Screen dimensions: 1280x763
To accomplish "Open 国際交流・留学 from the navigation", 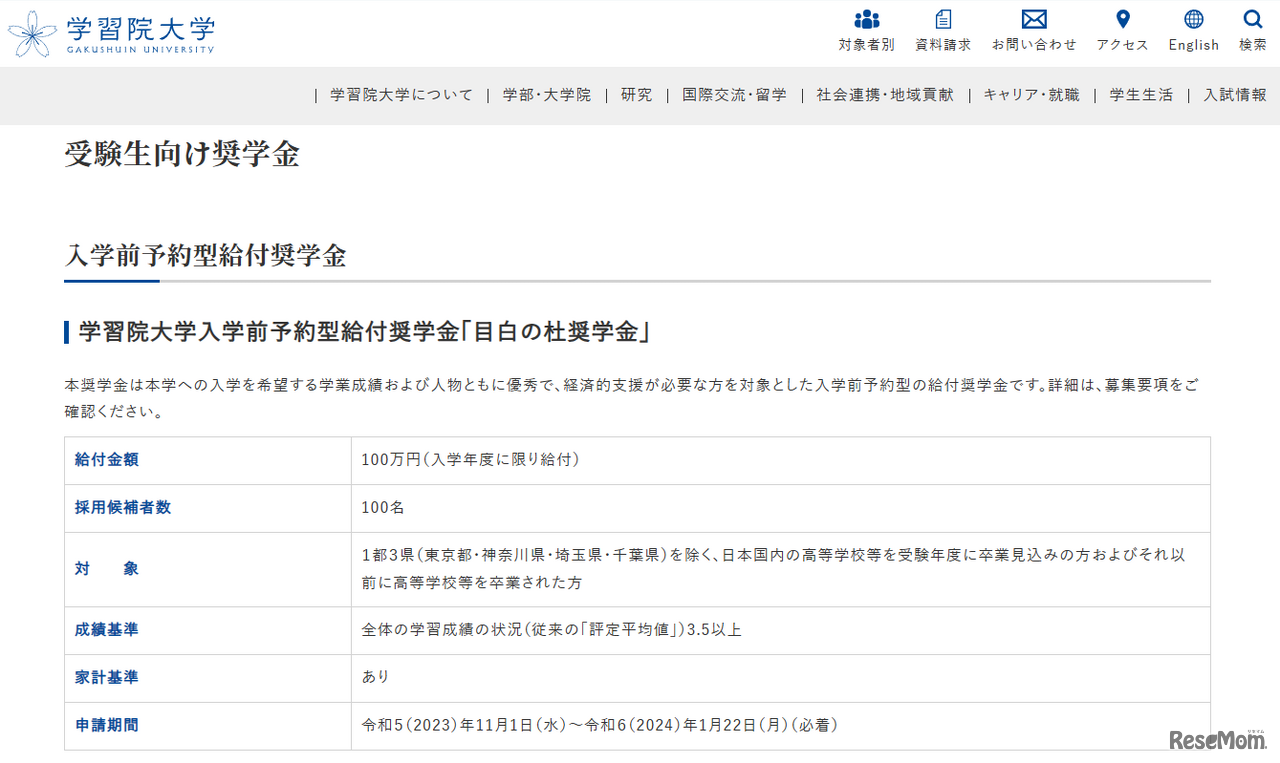I will tap(734, 95).
